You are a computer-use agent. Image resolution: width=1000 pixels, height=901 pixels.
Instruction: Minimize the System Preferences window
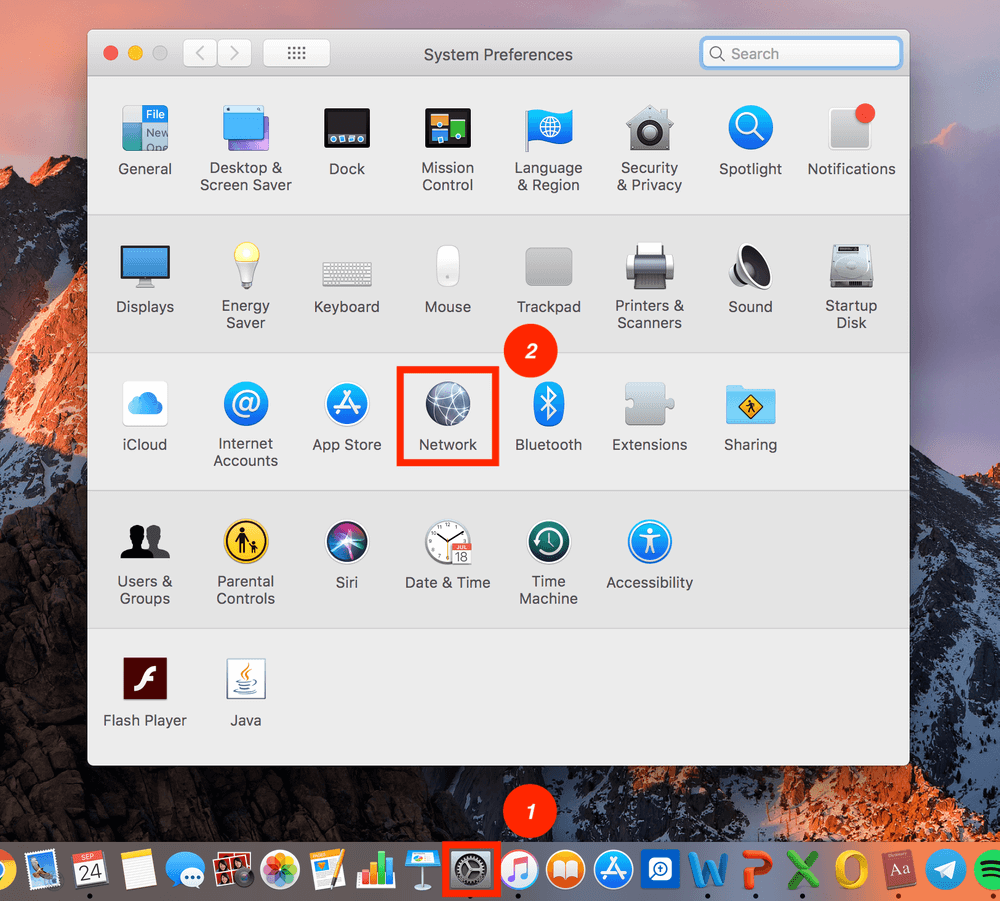pos(135,53)
